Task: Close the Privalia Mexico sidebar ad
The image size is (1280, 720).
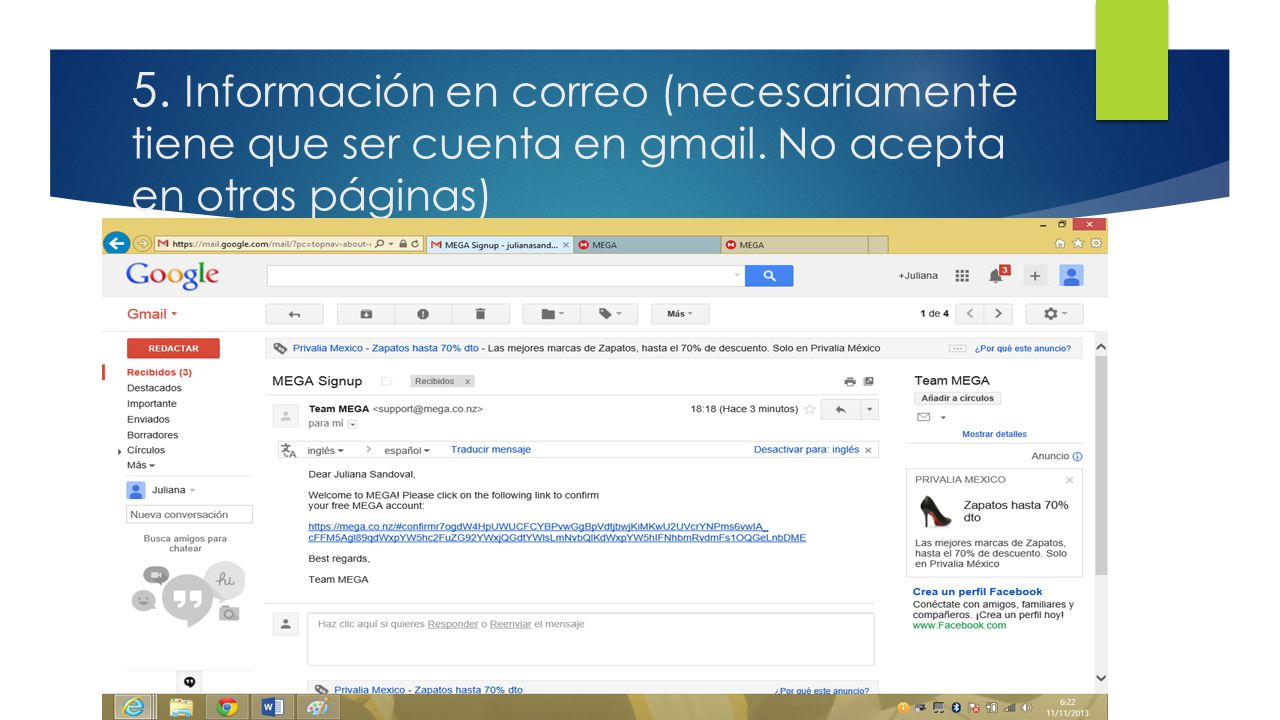Action: point(1070,480)
